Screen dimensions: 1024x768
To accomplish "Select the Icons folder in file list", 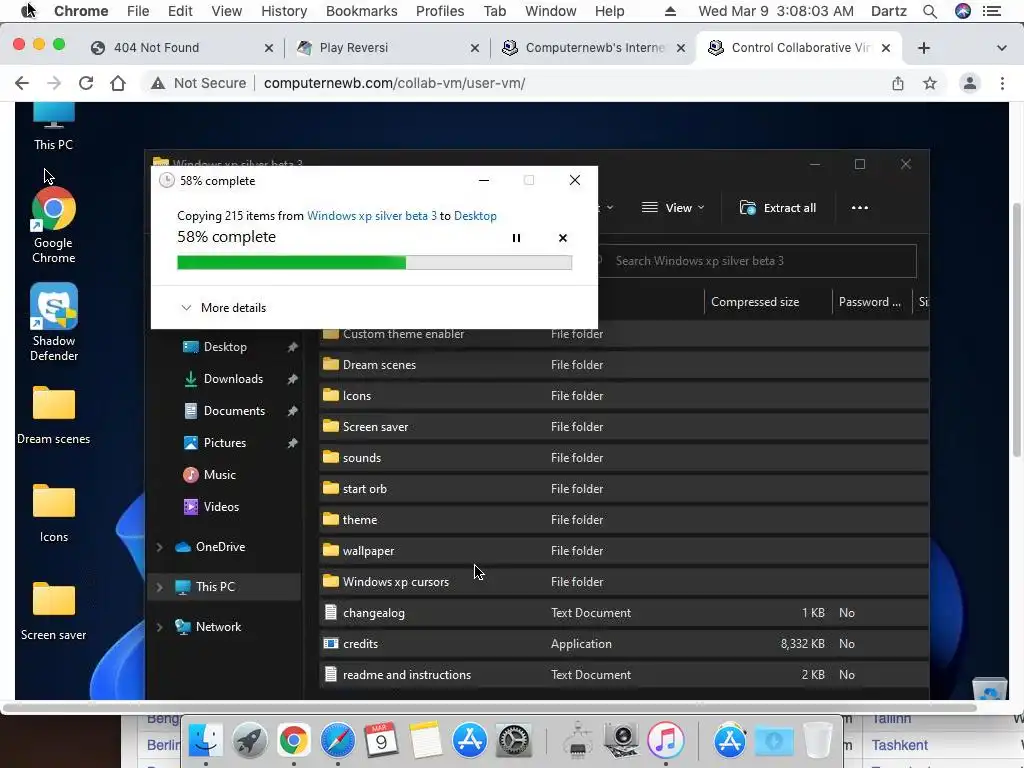I will (x=624, y=396).
